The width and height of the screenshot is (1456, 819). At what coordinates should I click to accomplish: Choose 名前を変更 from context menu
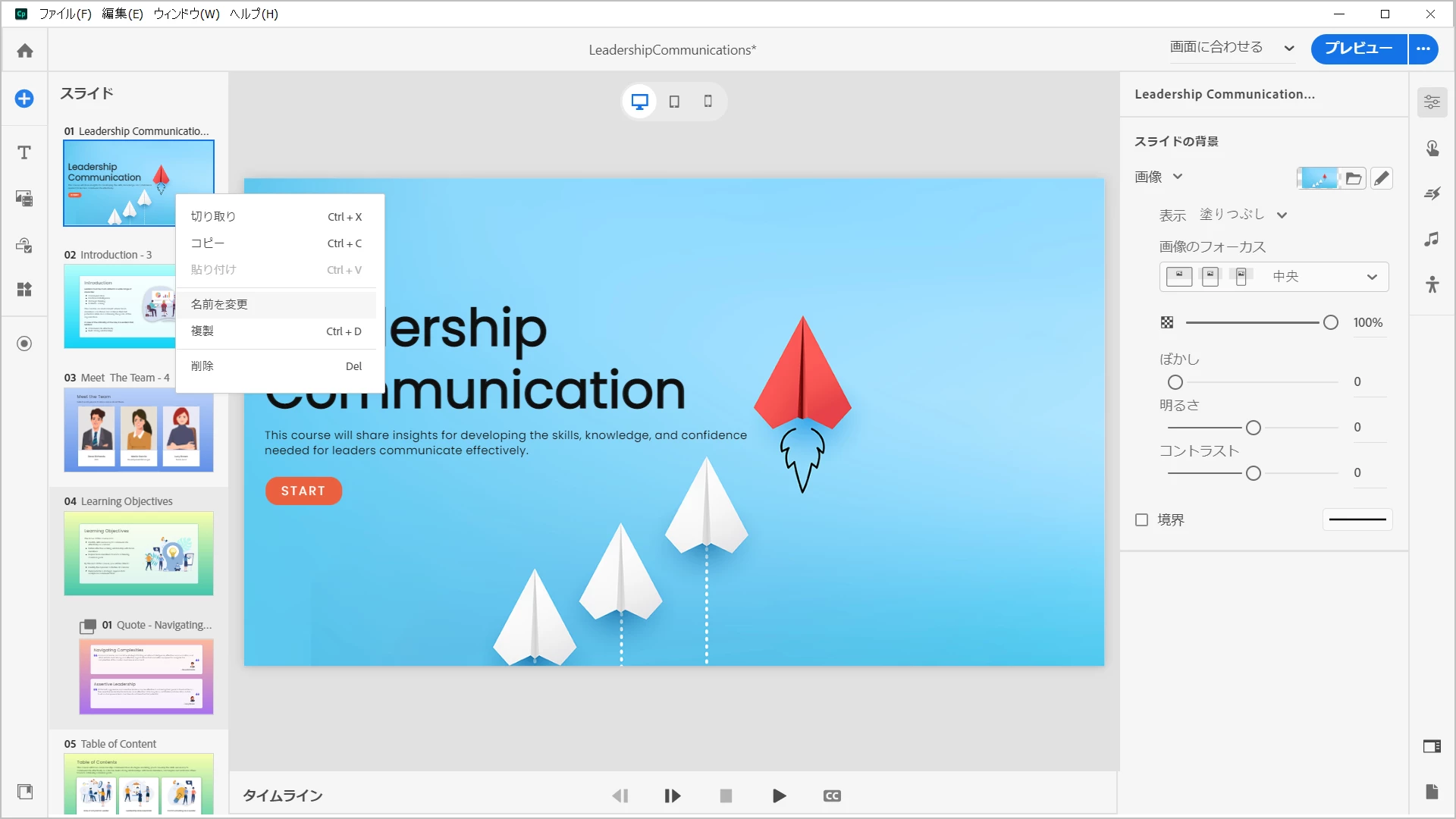click(219, 304)
